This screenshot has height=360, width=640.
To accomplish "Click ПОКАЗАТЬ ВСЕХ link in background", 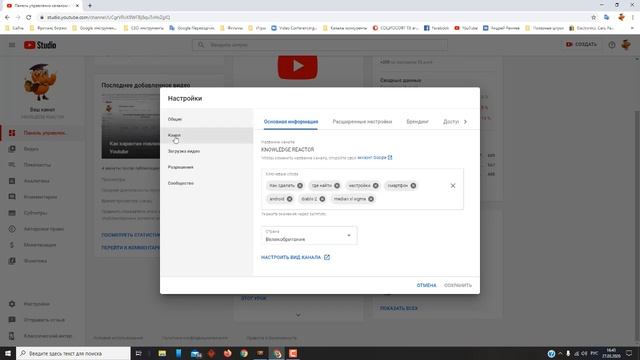I will click(398, 309).
